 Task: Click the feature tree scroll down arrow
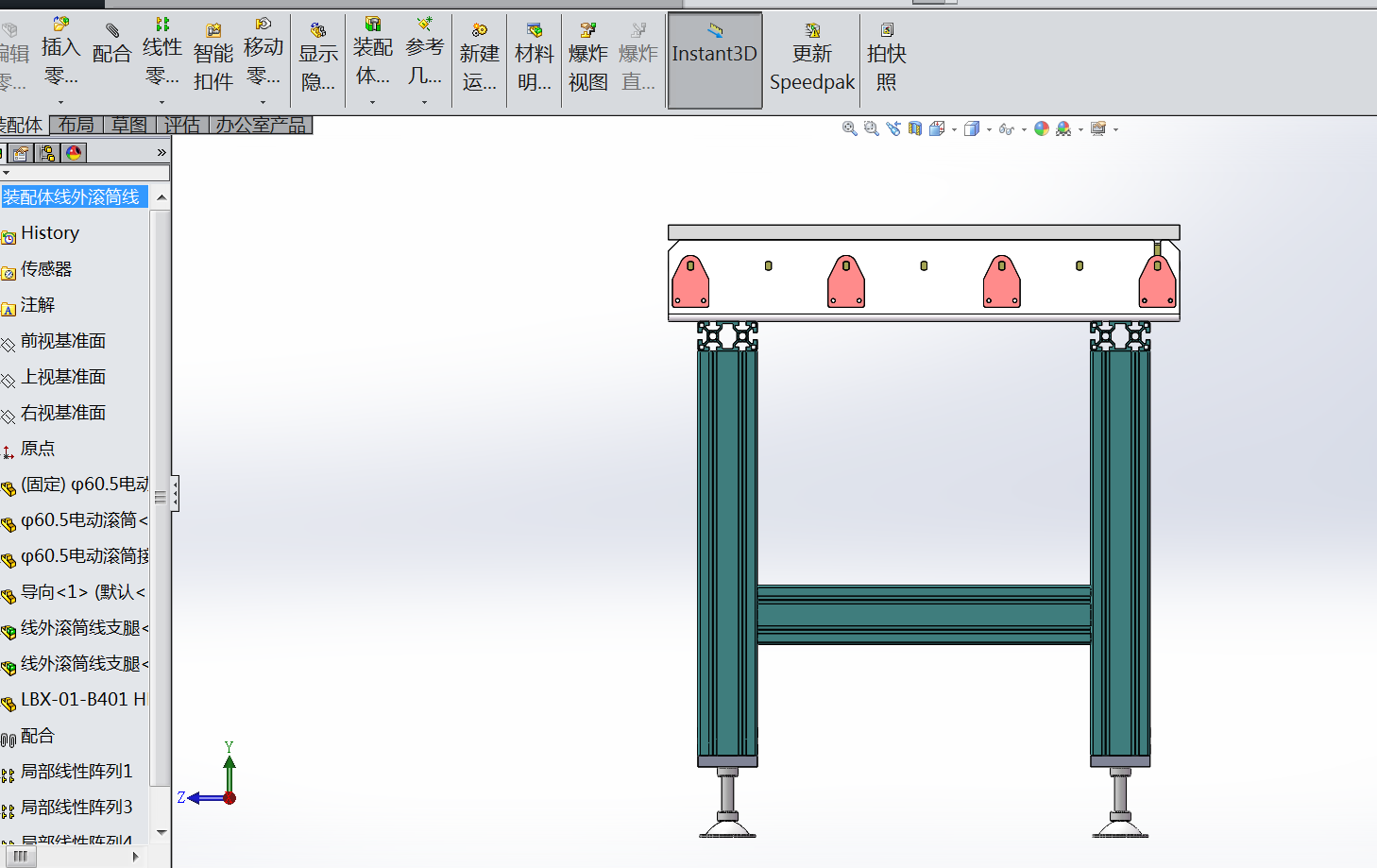click(161, 832)
